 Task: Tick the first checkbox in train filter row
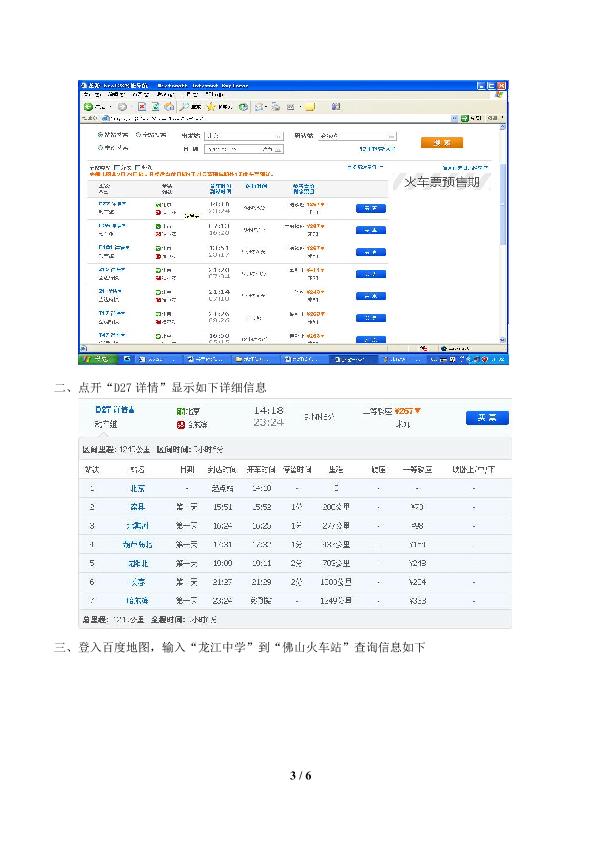point(116,168)
